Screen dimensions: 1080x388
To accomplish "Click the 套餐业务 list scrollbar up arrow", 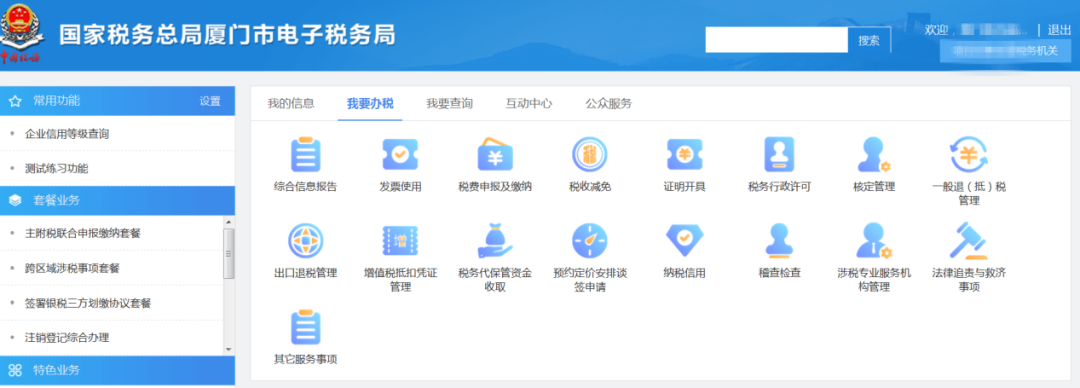I will coord(229,222).
